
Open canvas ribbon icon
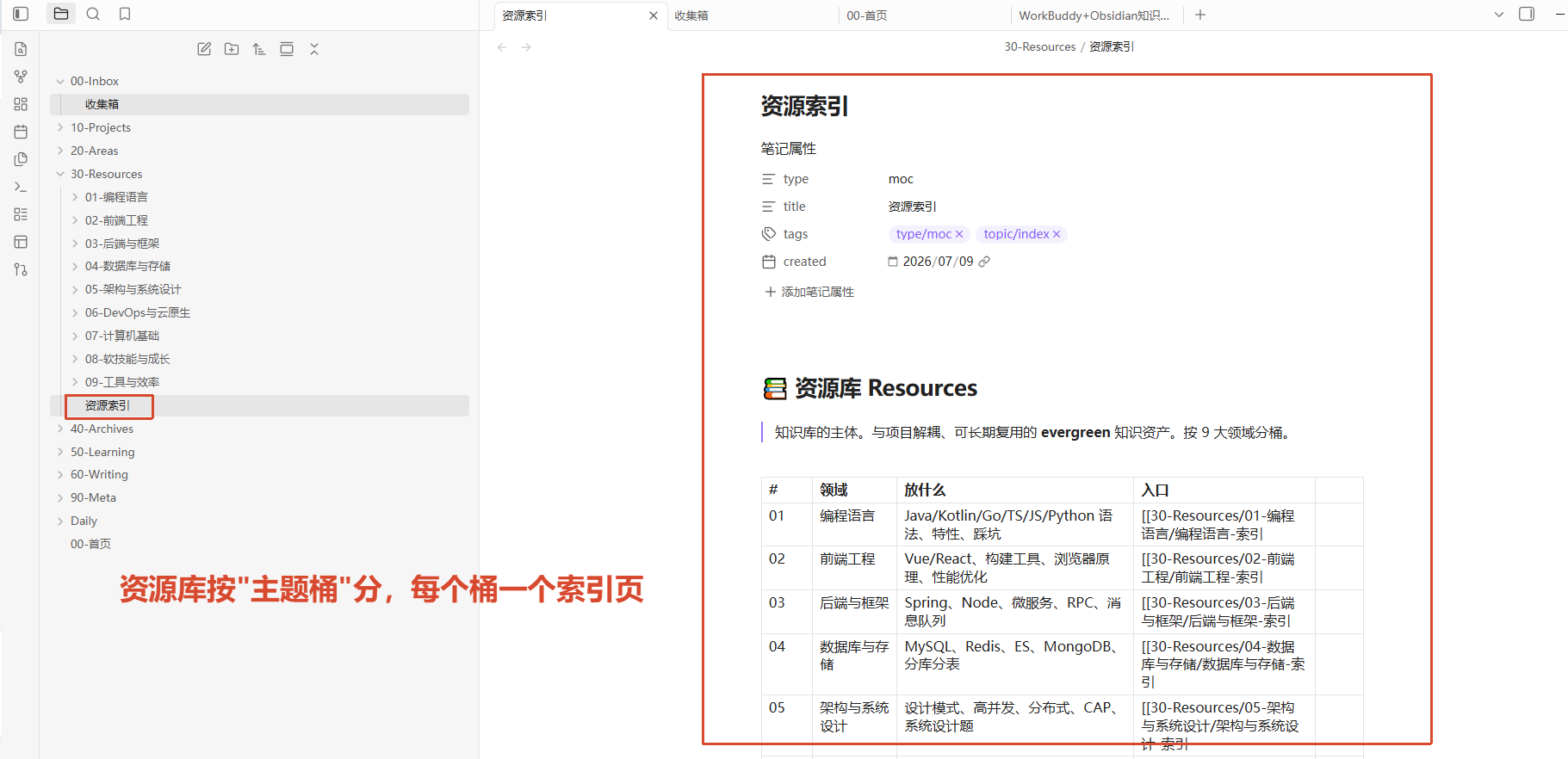pos(21,104)
